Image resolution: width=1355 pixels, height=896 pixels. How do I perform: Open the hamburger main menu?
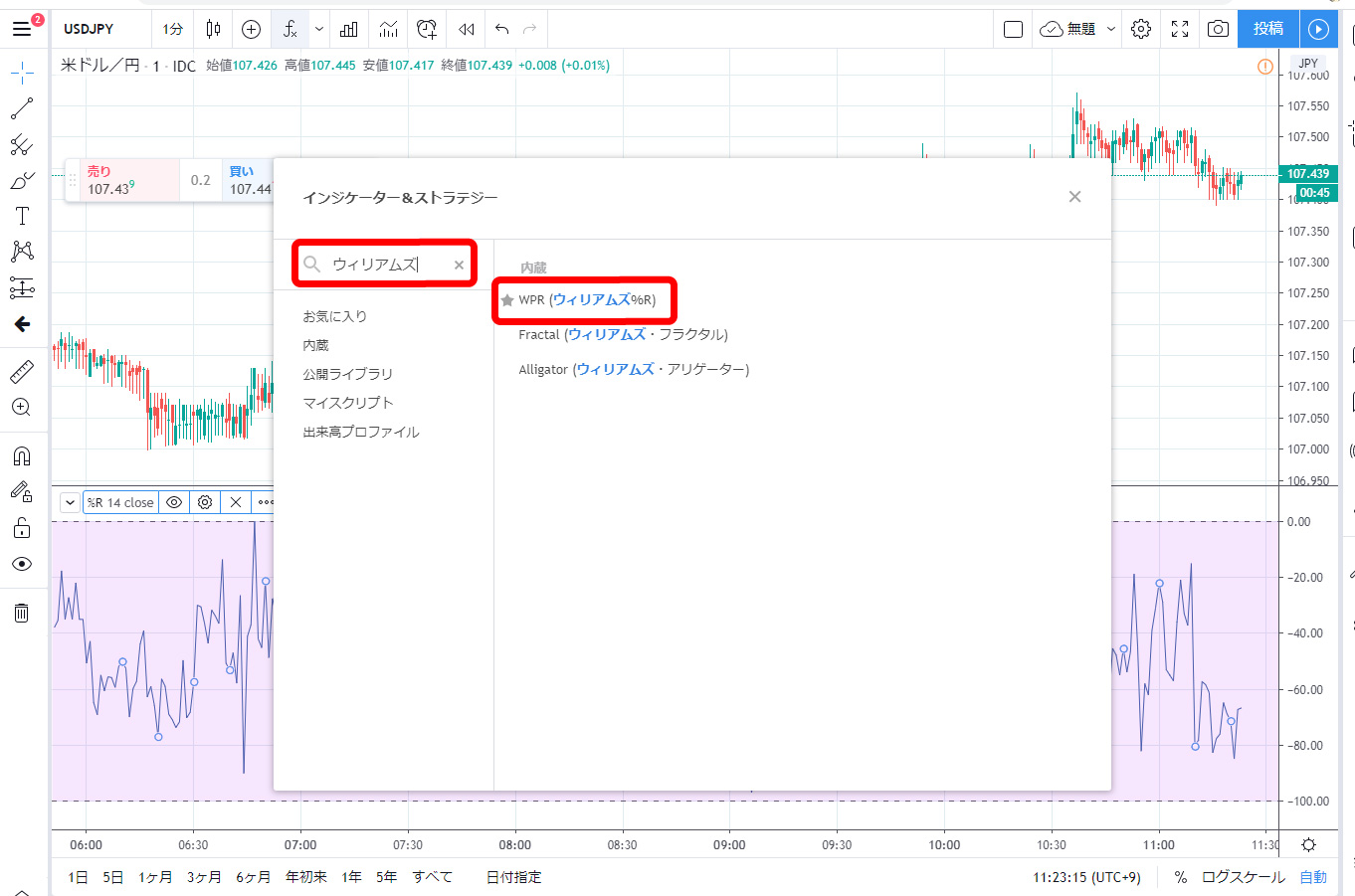pyautogui.click(x=22, y=29)
